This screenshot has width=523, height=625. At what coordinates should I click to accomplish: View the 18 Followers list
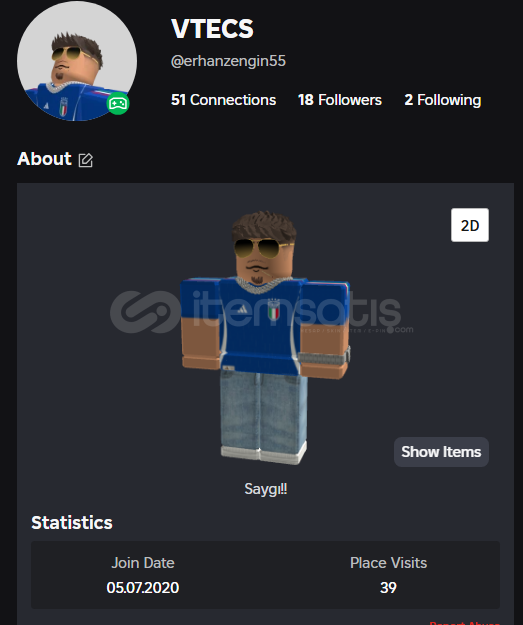[340, 100]
